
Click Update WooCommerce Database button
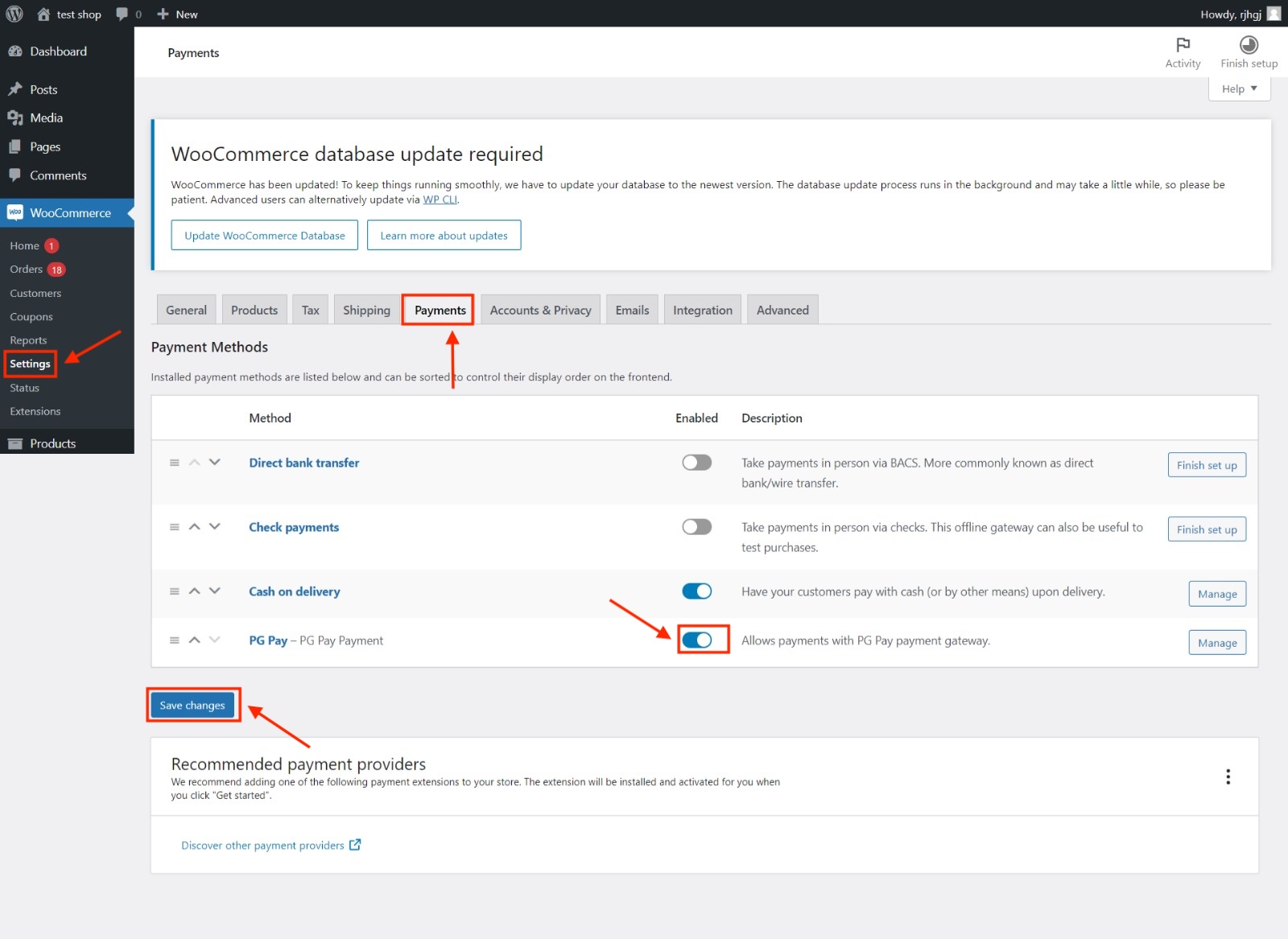pyautogui.click(x=264, y=236)
